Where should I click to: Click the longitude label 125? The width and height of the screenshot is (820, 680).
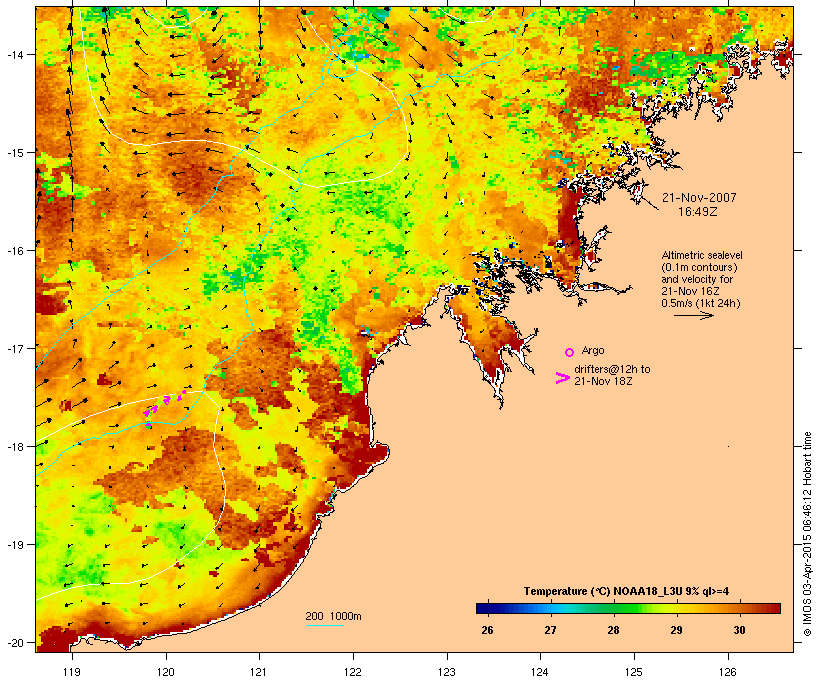pos(634,672)
